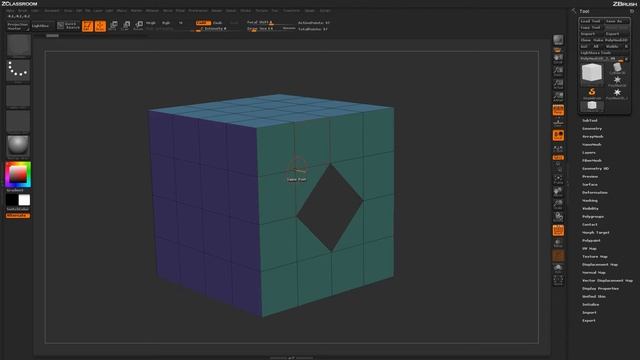
Task: Click Make PolyMesh3D button
Action: pos(611,40)
